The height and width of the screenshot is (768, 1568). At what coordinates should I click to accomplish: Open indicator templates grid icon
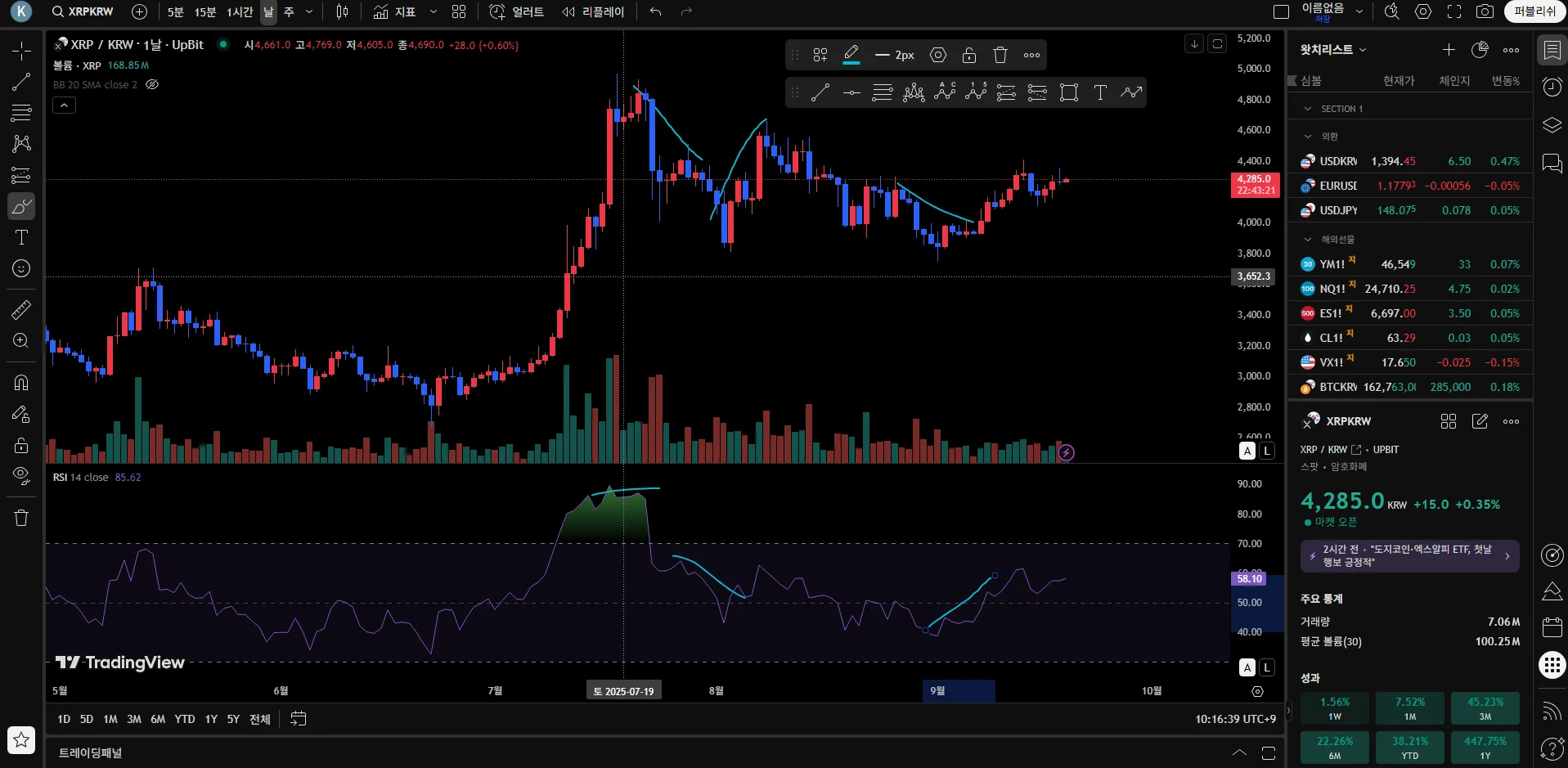coord(459,11)
